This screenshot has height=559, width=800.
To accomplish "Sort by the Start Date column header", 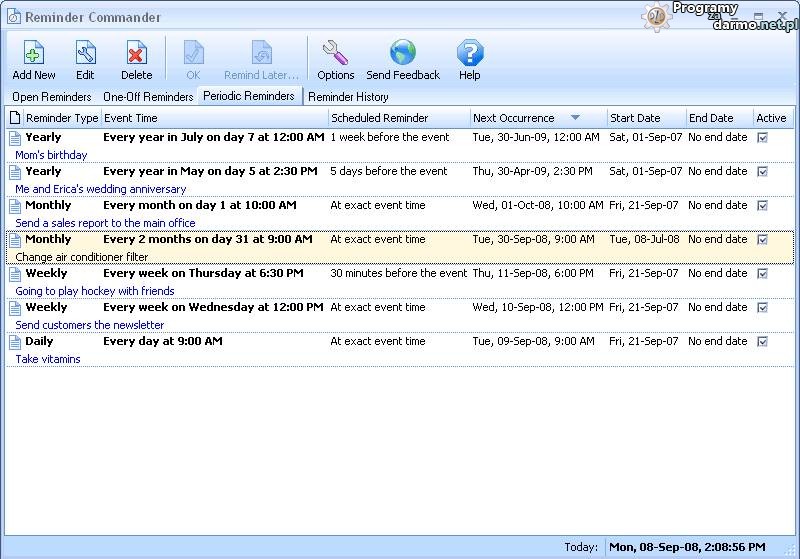I will (x=635, y=118).
